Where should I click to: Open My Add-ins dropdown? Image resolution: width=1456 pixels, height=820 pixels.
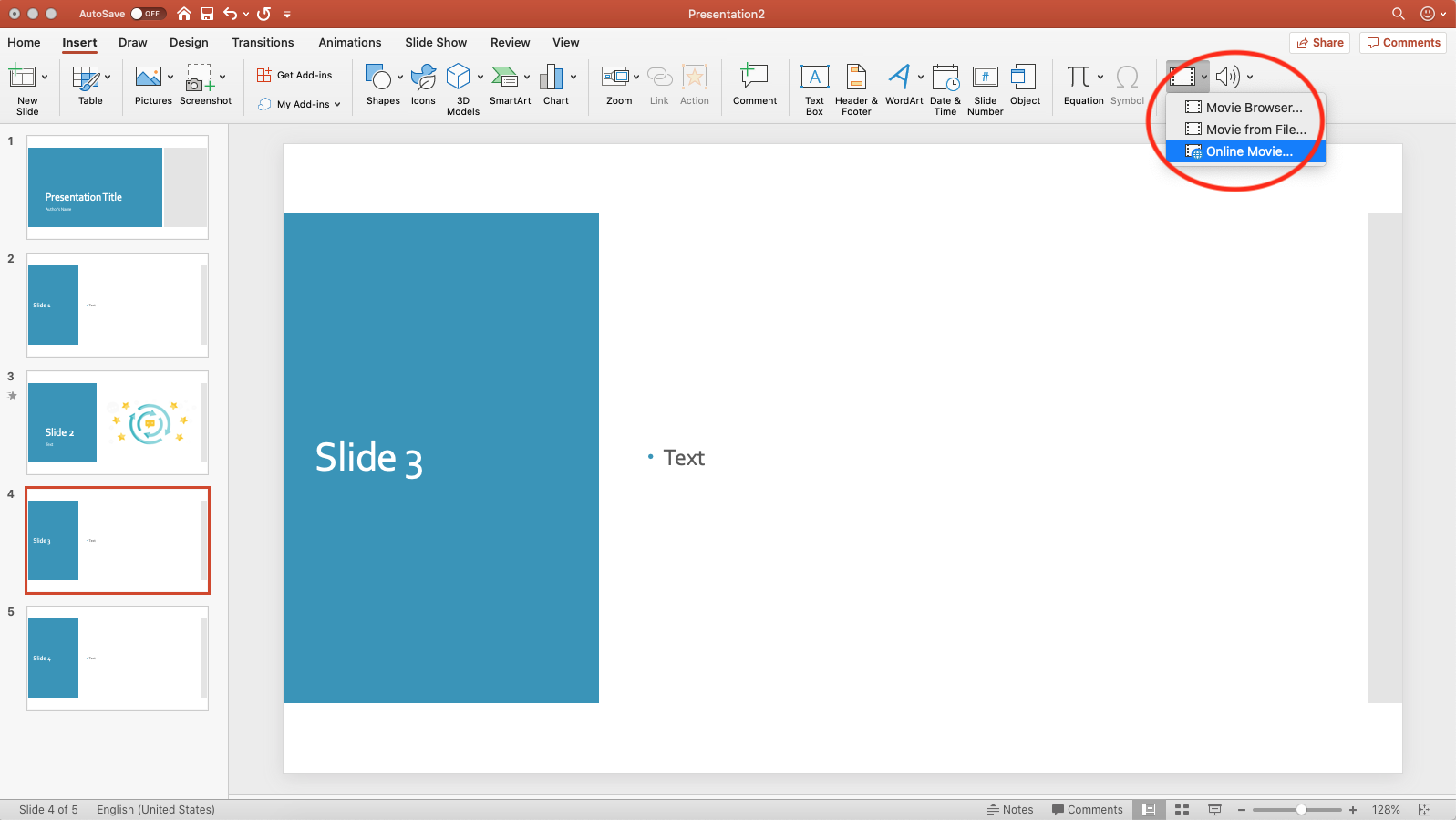[299, 104]
